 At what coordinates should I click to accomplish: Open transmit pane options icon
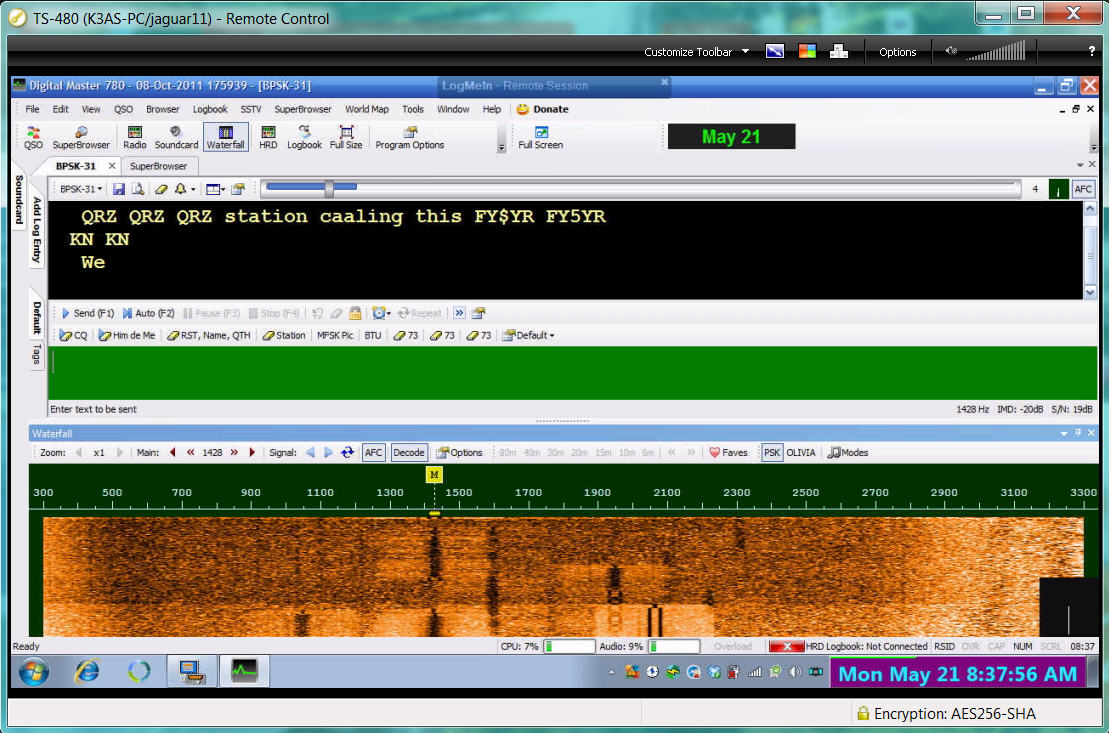[479, 313]
